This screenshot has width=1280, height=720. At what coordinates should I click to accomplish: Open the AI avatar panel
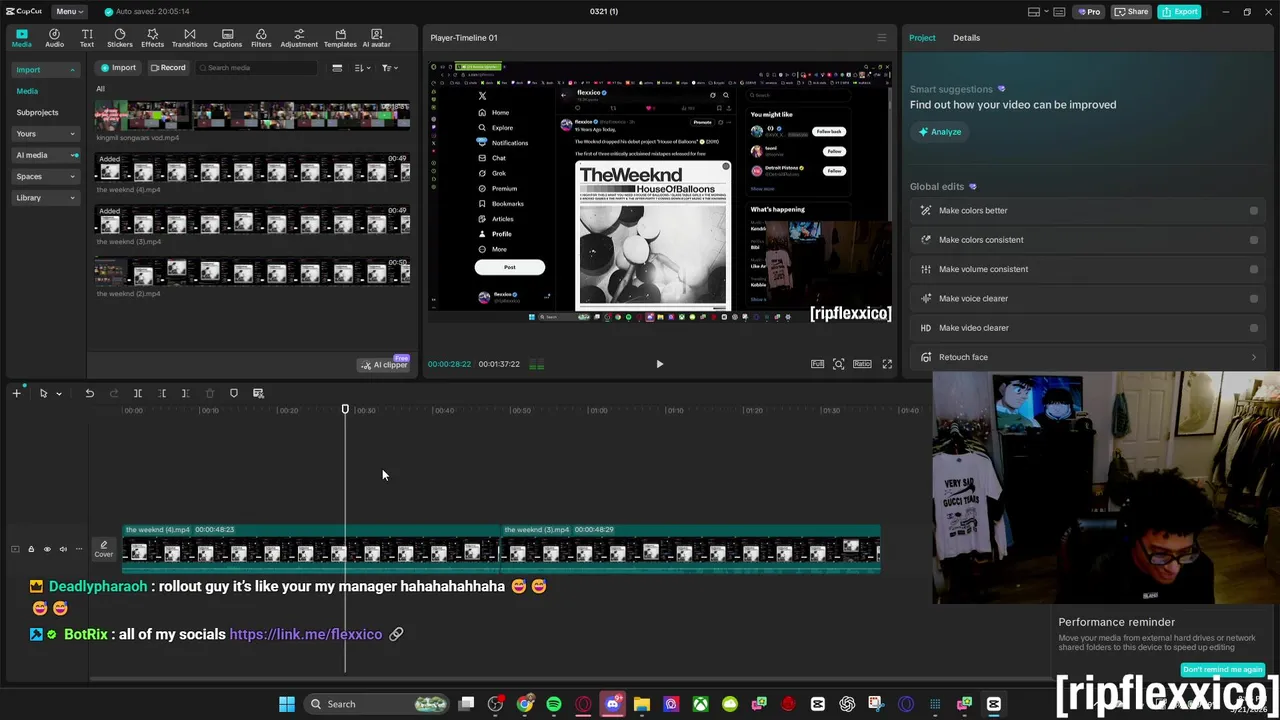(x=377, y=38)
